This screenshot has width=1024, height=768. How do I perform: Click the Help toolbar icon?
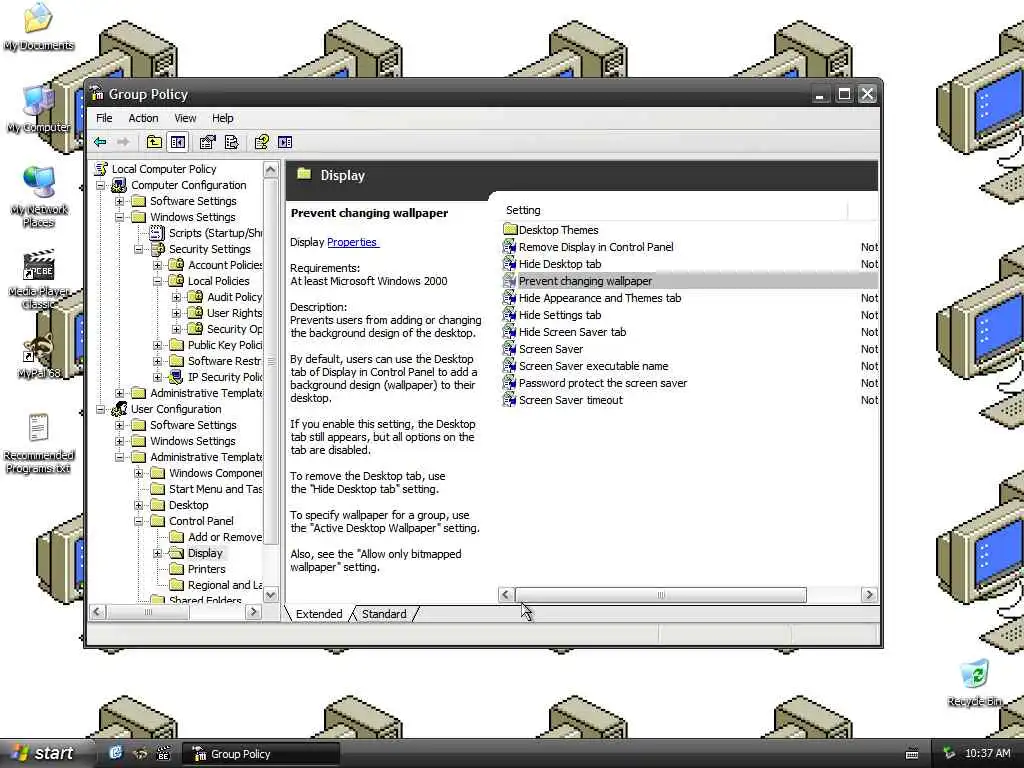point(262,142)
